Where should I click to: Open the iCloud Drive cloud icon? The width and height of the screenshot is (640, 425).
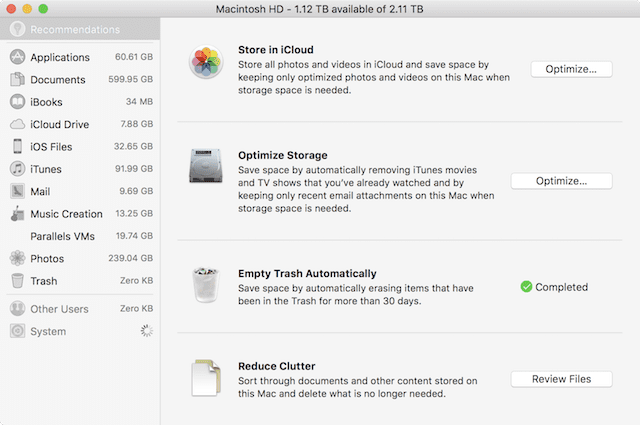tap(17, 124)
